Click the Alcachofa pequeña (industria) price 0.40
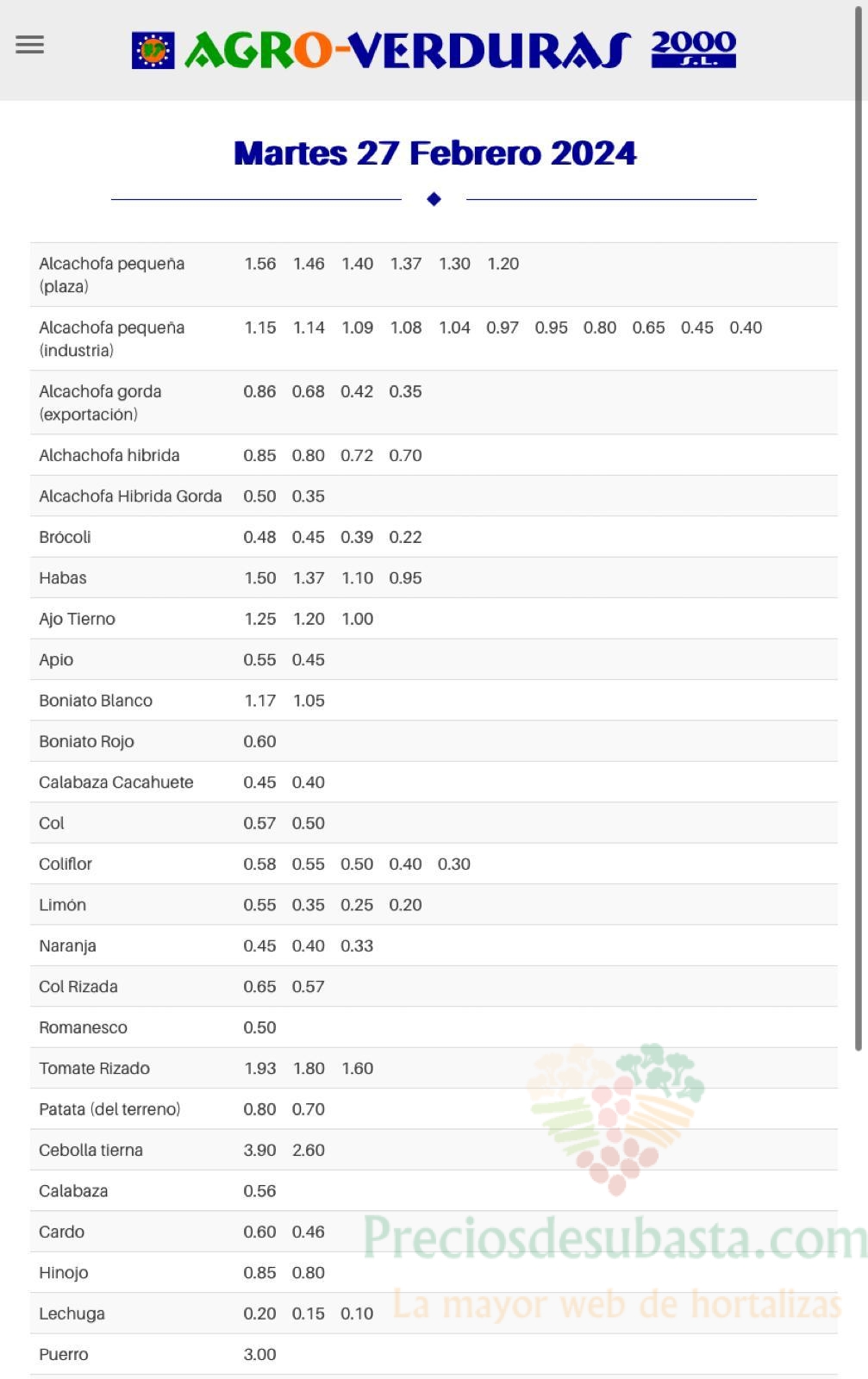The width and height of the screenshot is (868, 1379). pos(746,328)
